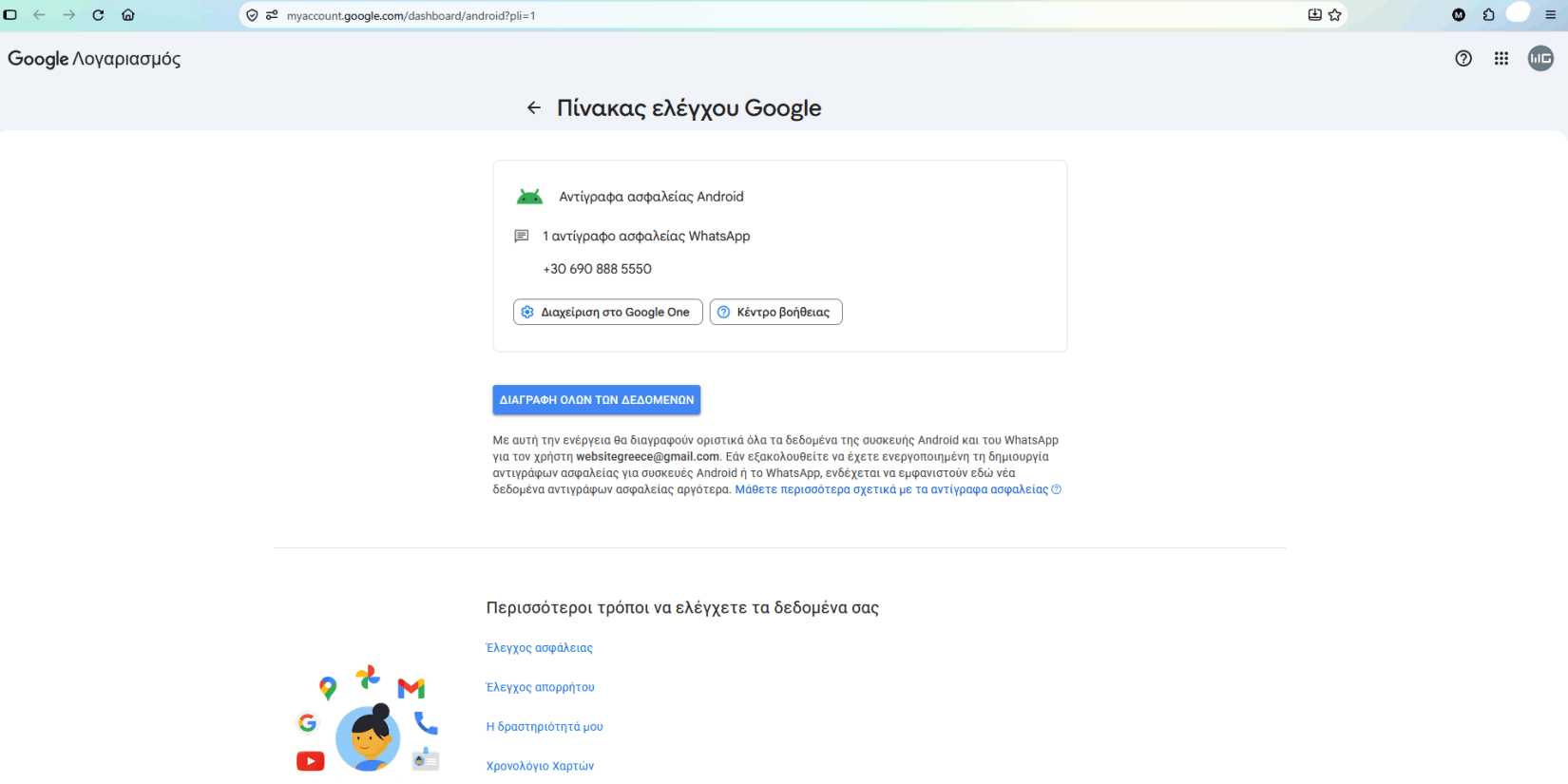
Task: Click the green Android robot icon
Action: click(x=529, y=197)
